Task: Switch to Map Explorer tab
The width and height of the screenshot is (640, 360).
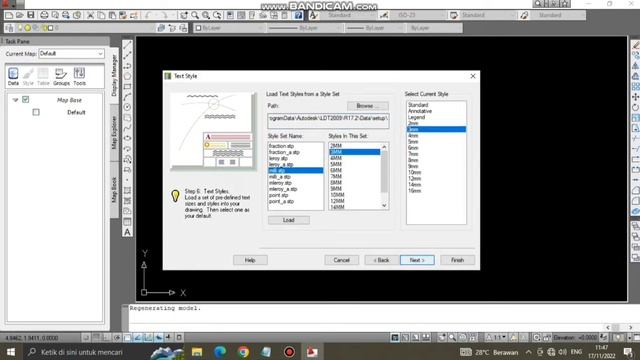Action: coord(114,132)
